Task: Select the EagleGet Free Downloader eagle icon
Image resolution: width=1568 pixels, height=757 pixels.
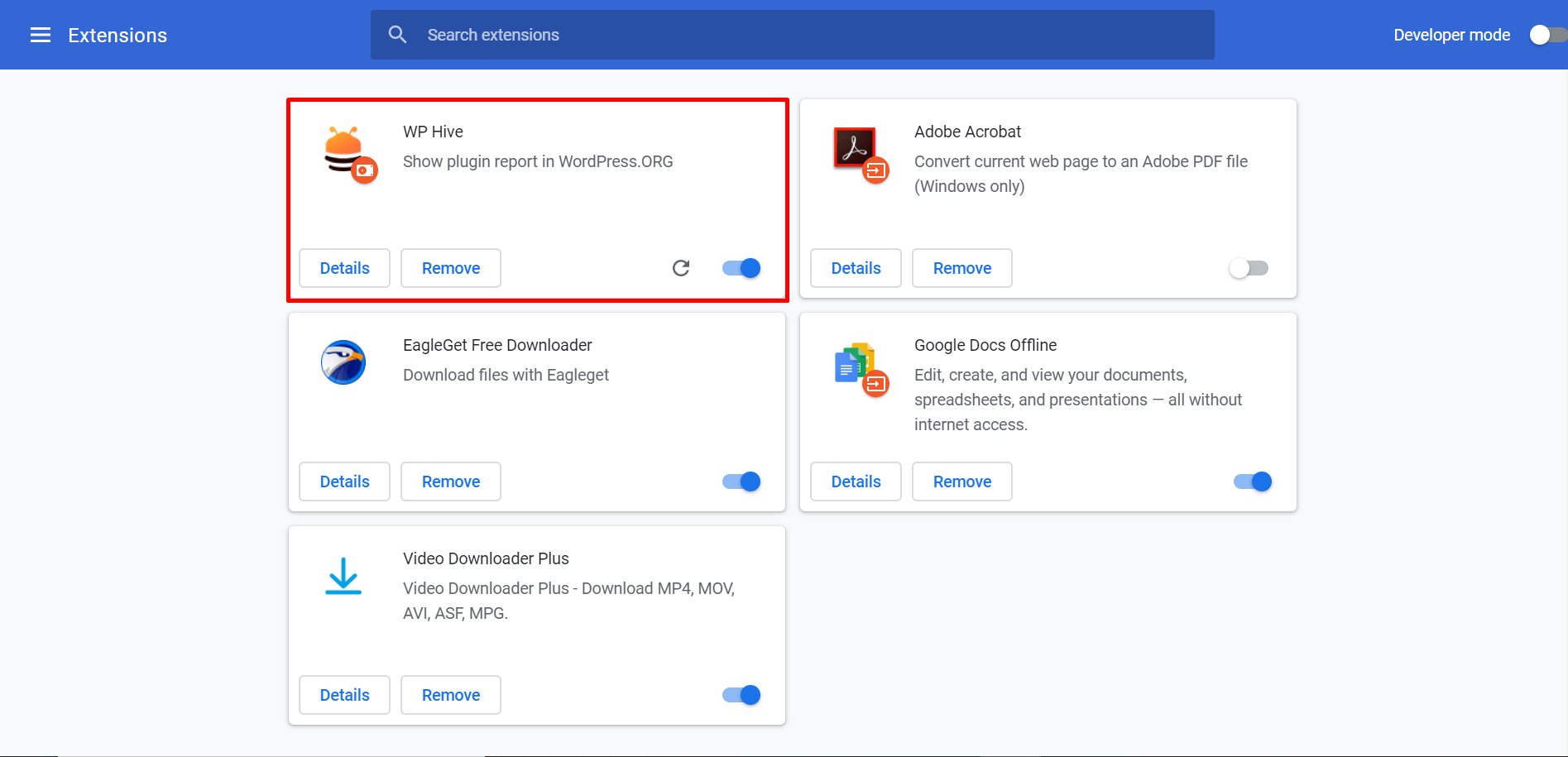Action: click(x=343, y=362)
